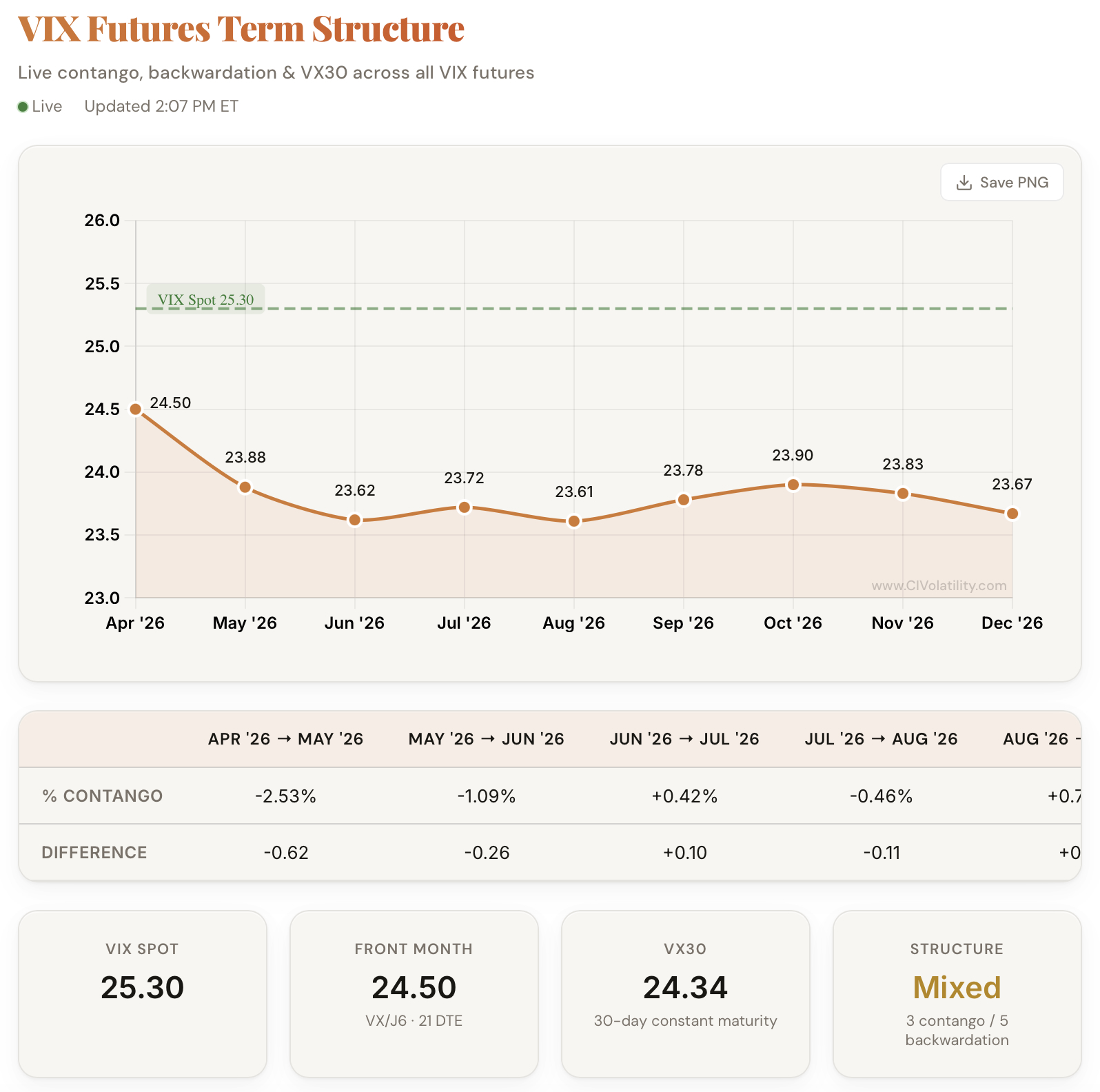Click the Save PNG download icon
Viewport: 1100px width, 1092px height.
(964, 183)
